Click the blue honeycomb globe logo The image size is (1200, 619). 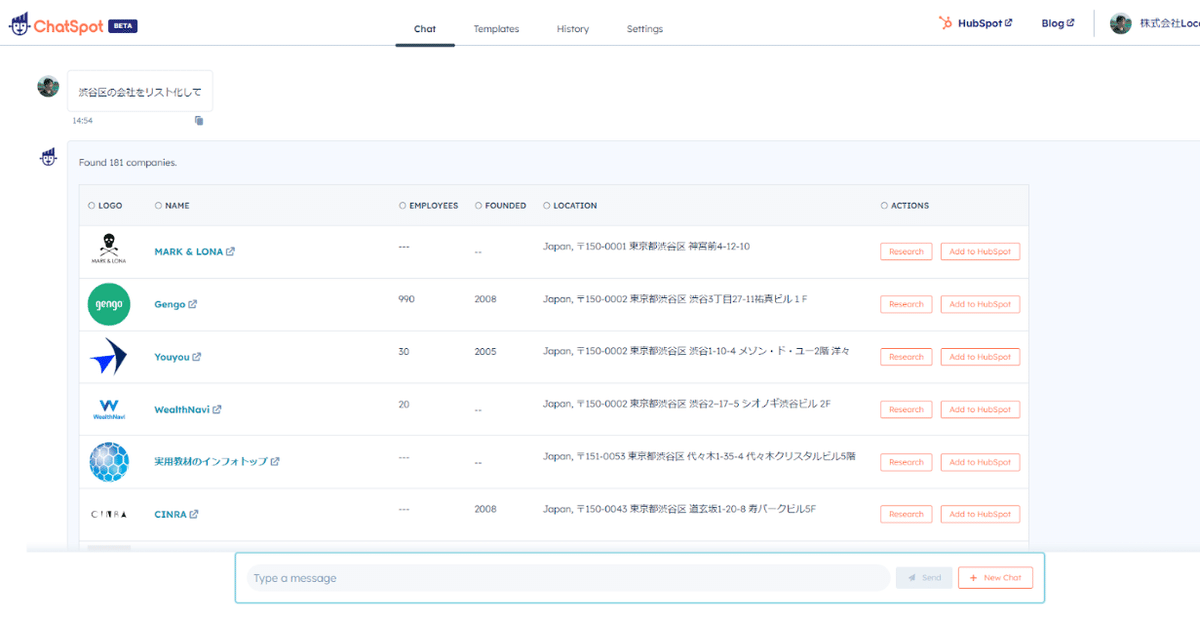point(109,462)
